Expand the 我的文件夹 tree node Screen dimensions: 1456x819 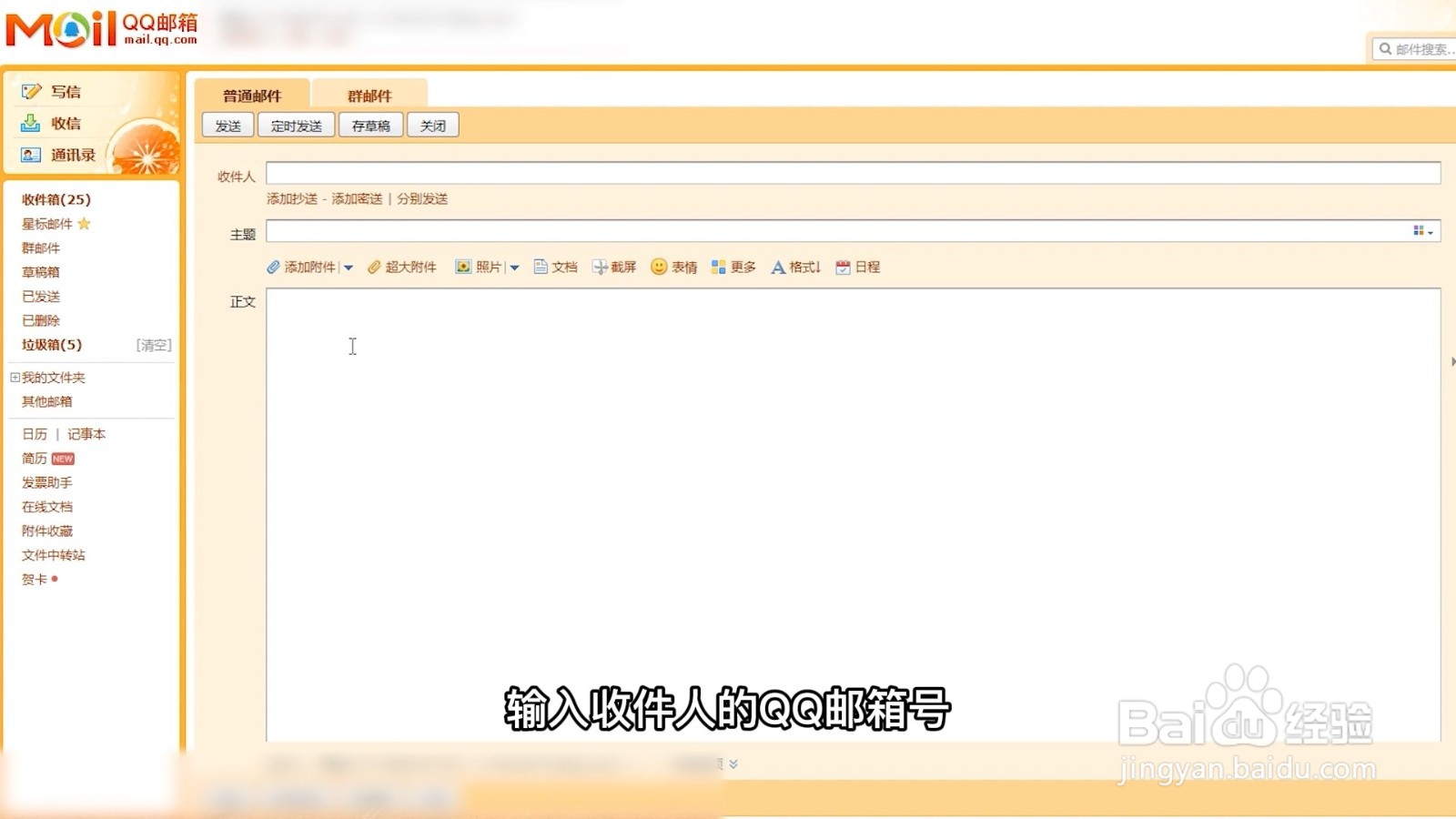pos(13,377)
